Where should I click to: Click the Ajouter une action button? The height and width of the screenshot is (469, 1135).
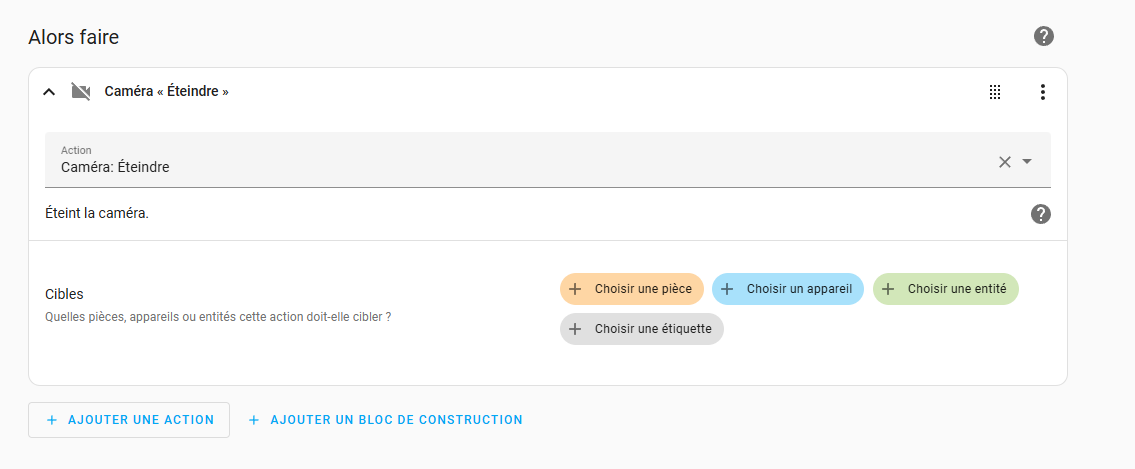[x=129, y=420]
